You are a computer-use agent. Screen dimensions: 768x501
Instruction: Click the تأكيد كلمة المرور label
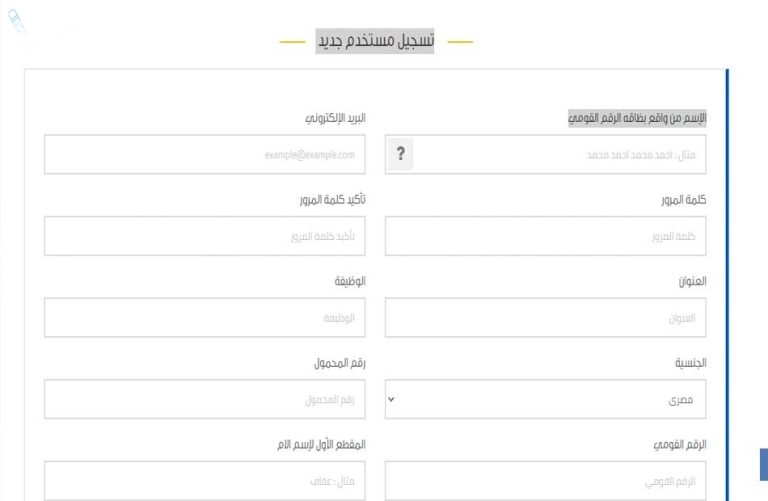click(333, 199)
